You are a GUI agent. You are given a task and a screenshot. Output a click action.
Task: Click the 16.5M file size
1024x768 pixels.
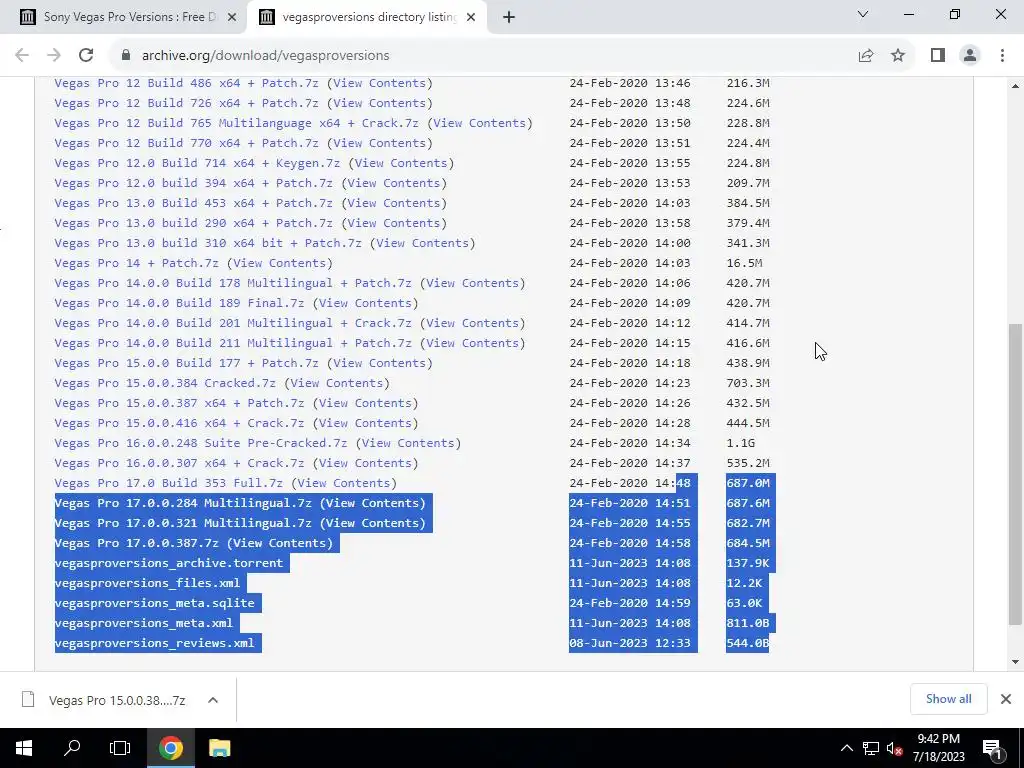coord(744,263)
